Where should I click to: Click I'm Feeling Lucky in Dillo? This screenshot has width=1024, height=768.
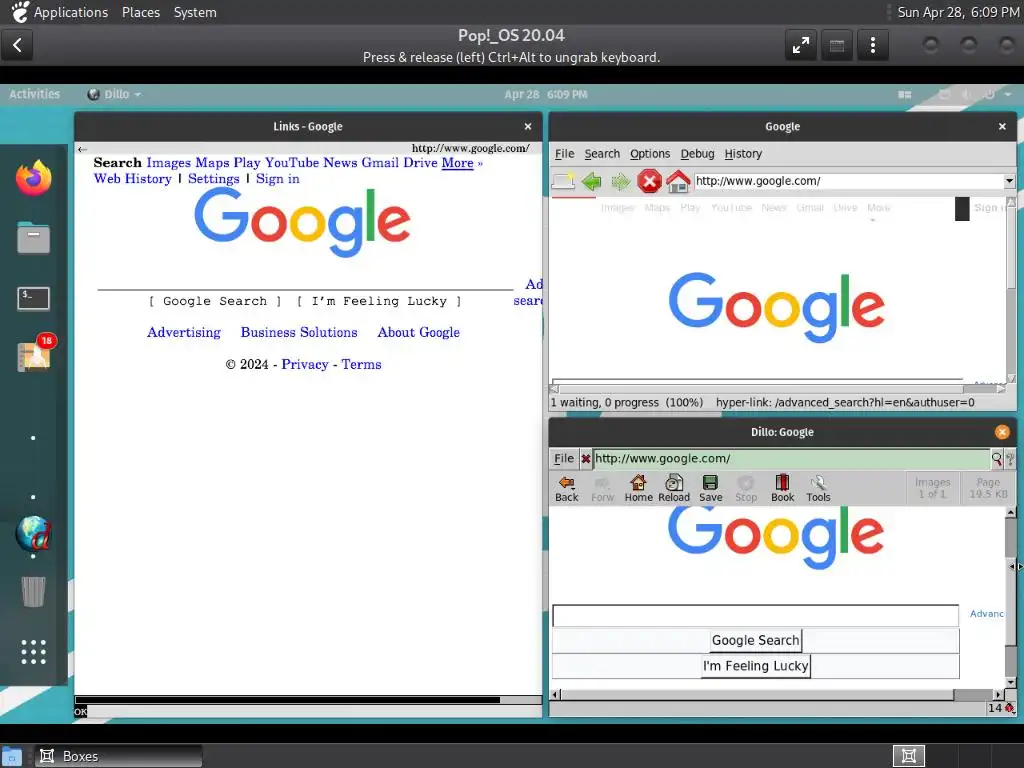tap(756, 666)
